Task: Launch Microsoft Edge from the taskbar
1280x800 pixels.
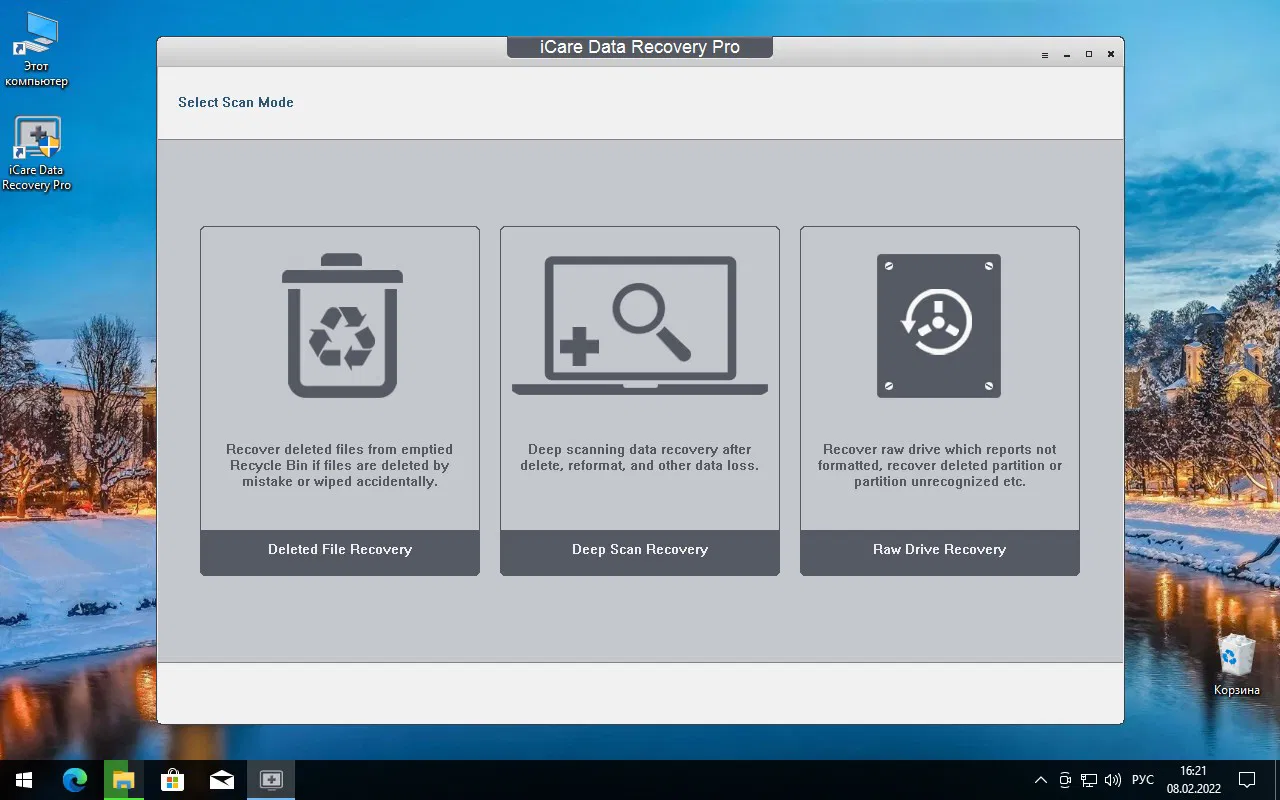Action: coord(75,780)
